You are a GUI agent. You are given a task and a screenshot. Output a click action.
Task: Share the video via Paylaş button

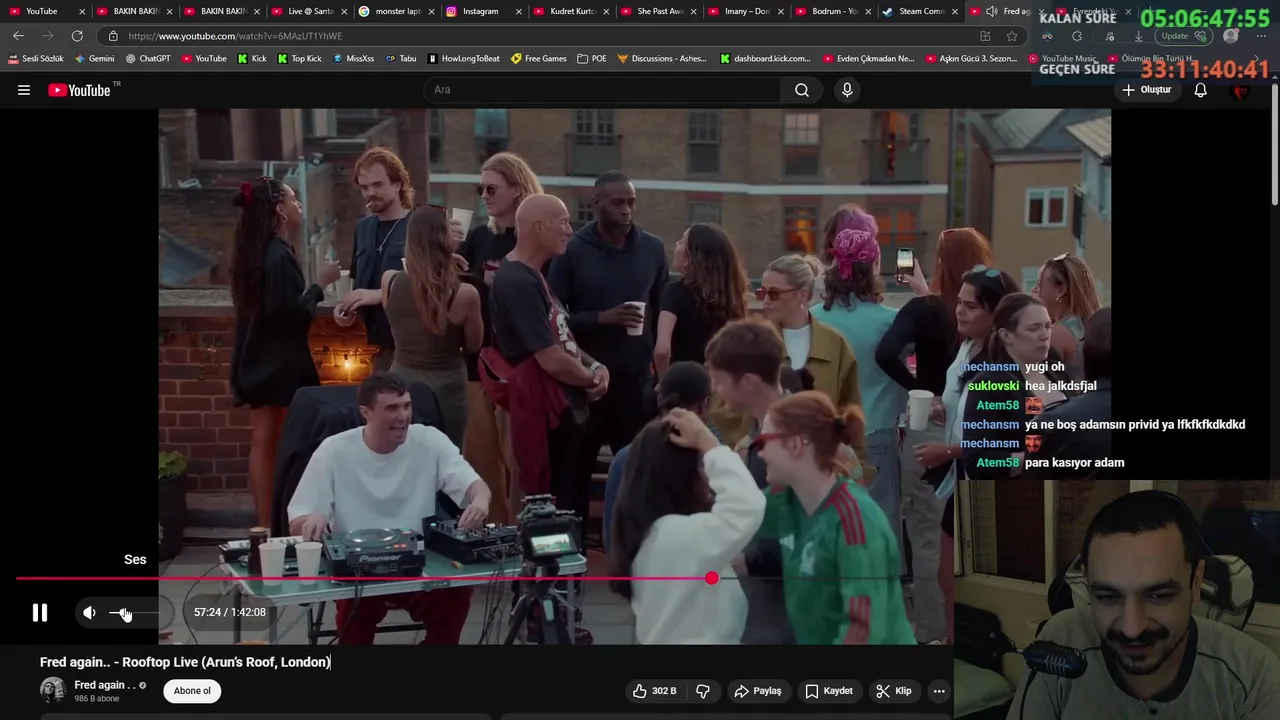[x=758, y=691]
